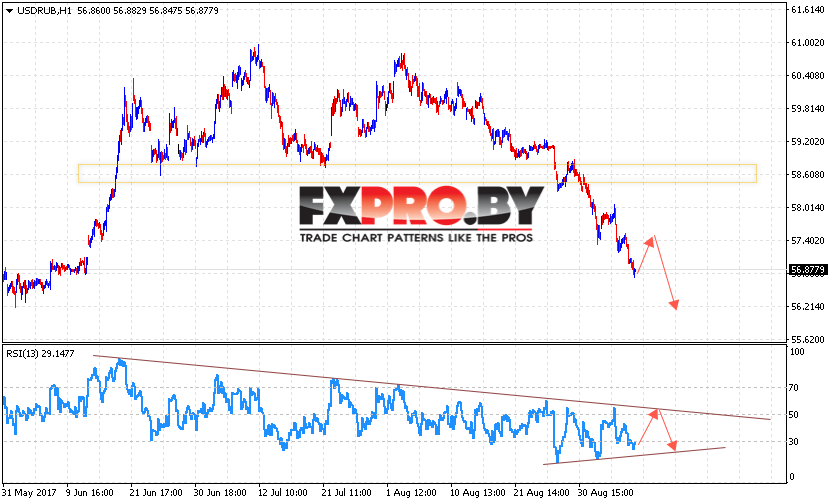The height and width of the screenshot is (504, 829).
Task: Select RSI scale level 50
Action: (793, 415)
